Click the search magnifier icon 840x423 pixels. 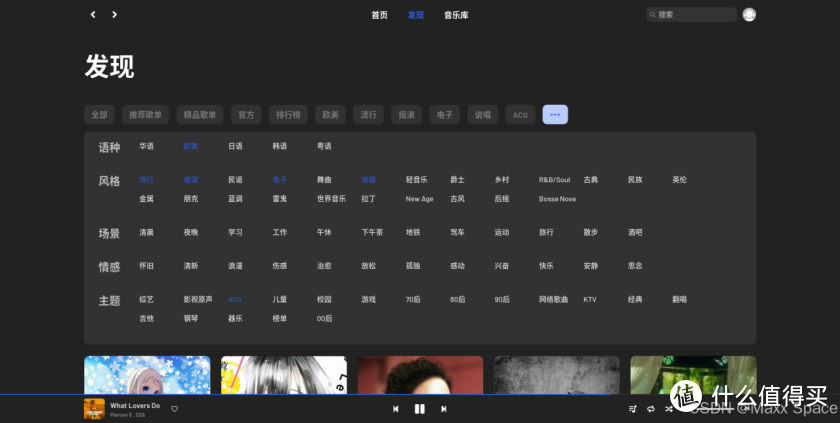[x=652, y=15]
